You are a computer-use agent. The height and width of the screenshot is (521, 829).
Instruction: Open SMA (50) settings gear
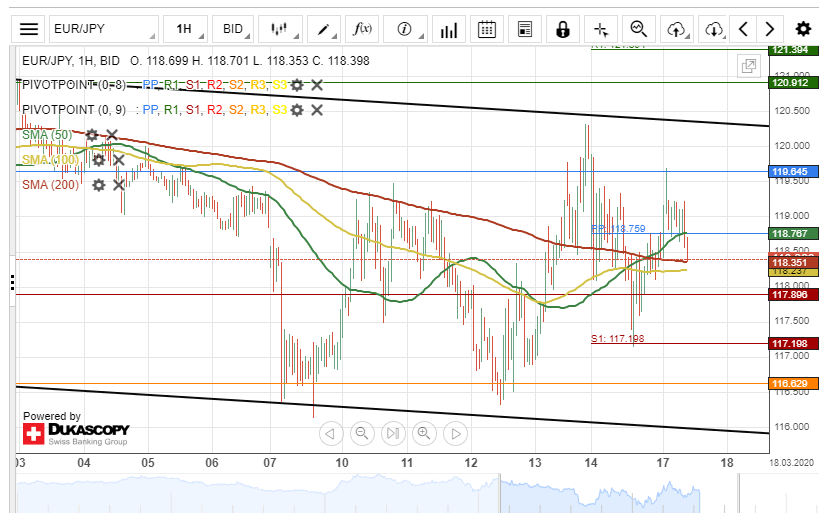[x=91, y=135]
